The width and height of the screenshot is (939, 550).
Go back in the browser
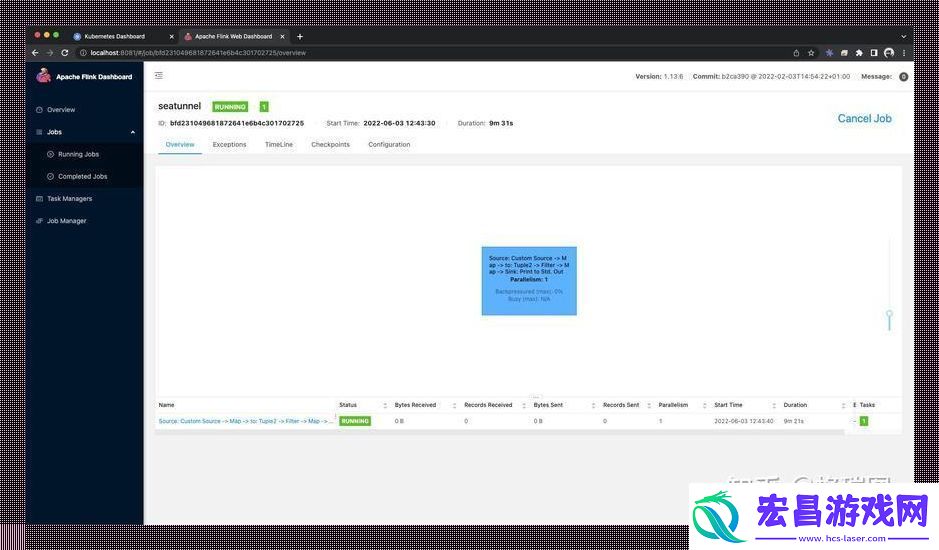coord(35,53)
